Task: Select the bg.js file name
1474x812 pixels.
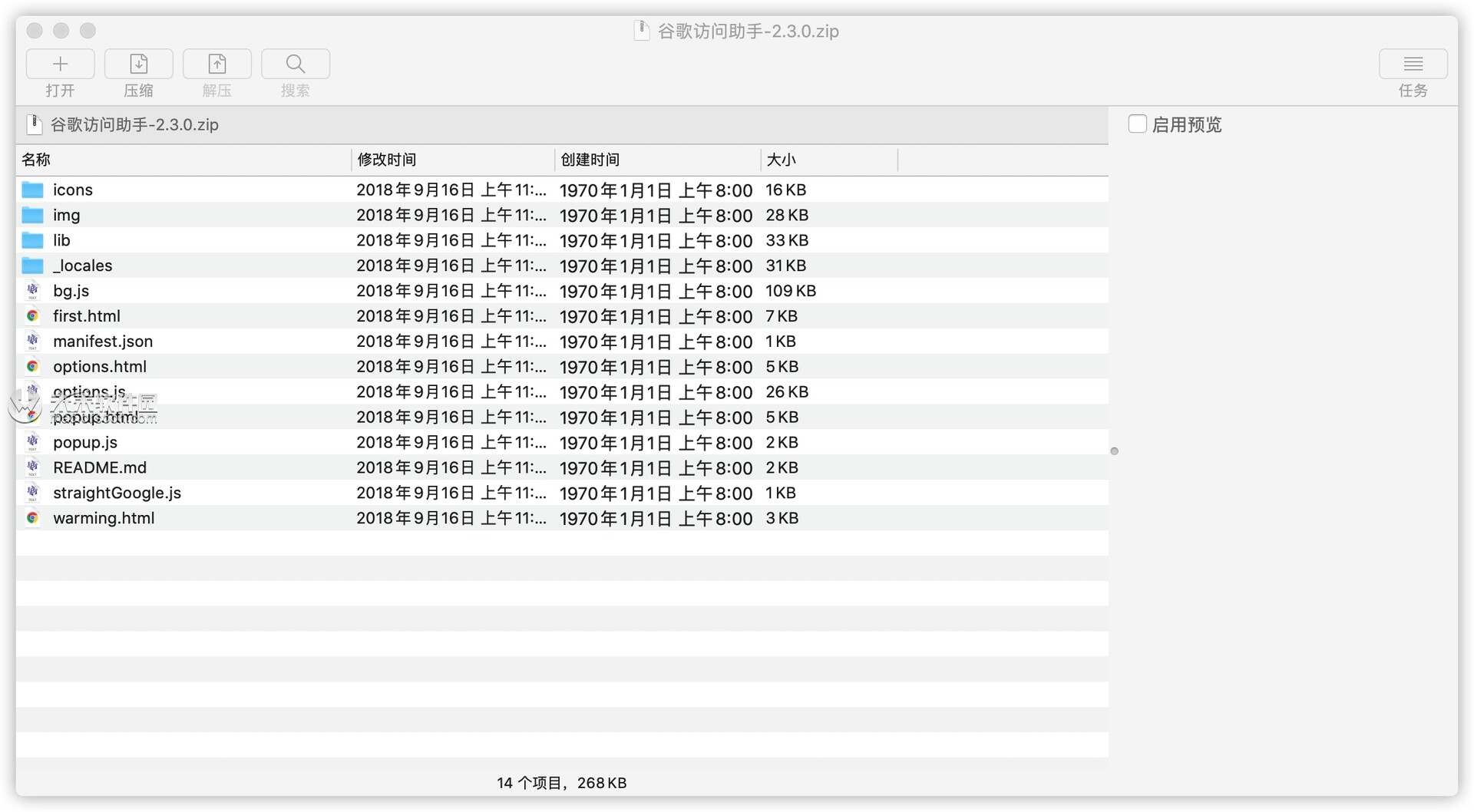Action: [x=71, y=291]
